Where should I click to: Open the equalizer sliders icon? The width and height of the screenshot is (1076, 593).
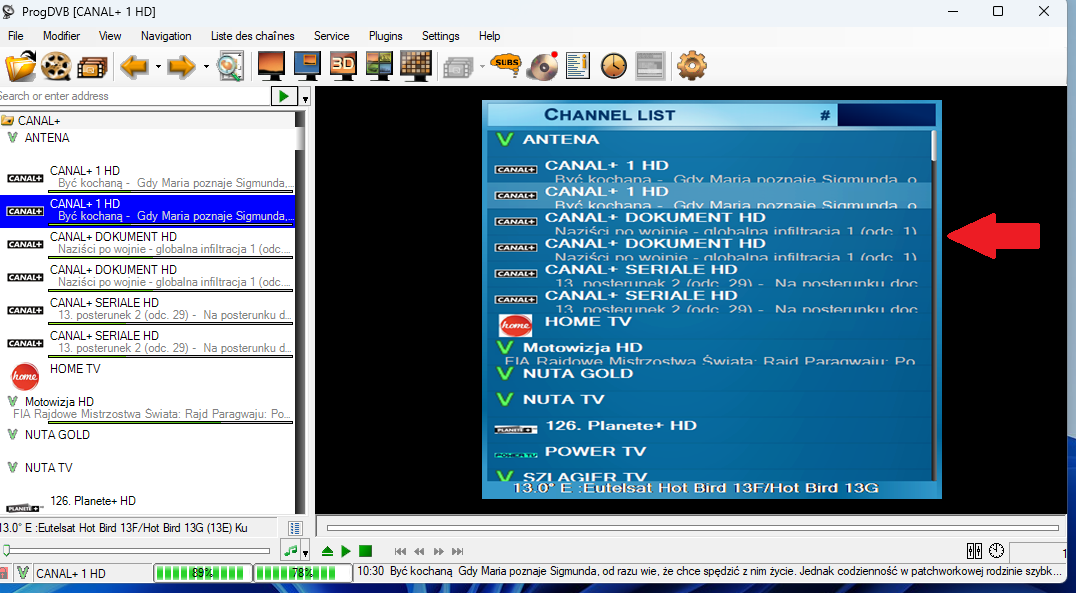tap(974, 550)
